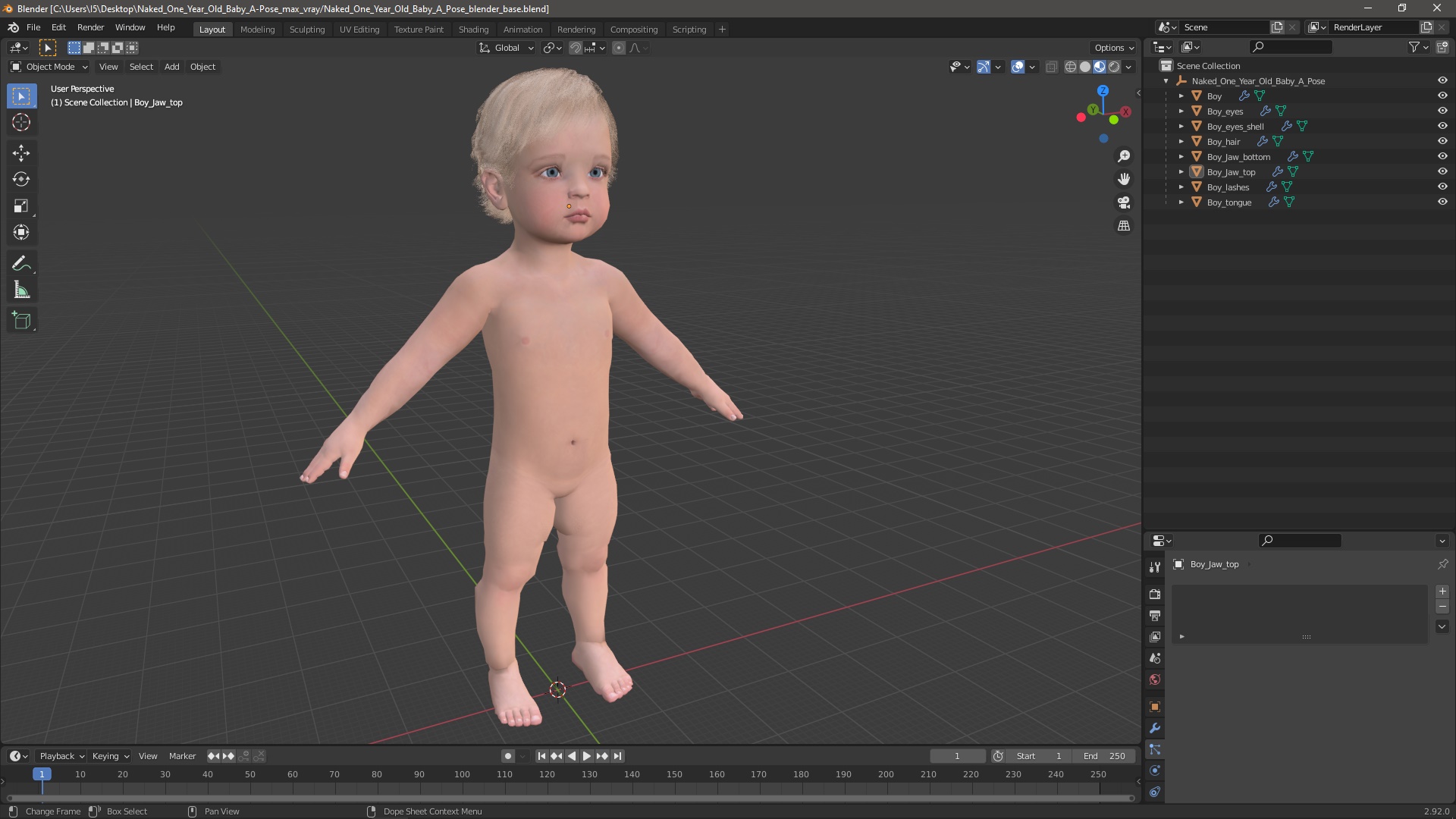Open the Playback dropdown in timeline
Viewport: 1456px width, 819px height.
(61, 756)
